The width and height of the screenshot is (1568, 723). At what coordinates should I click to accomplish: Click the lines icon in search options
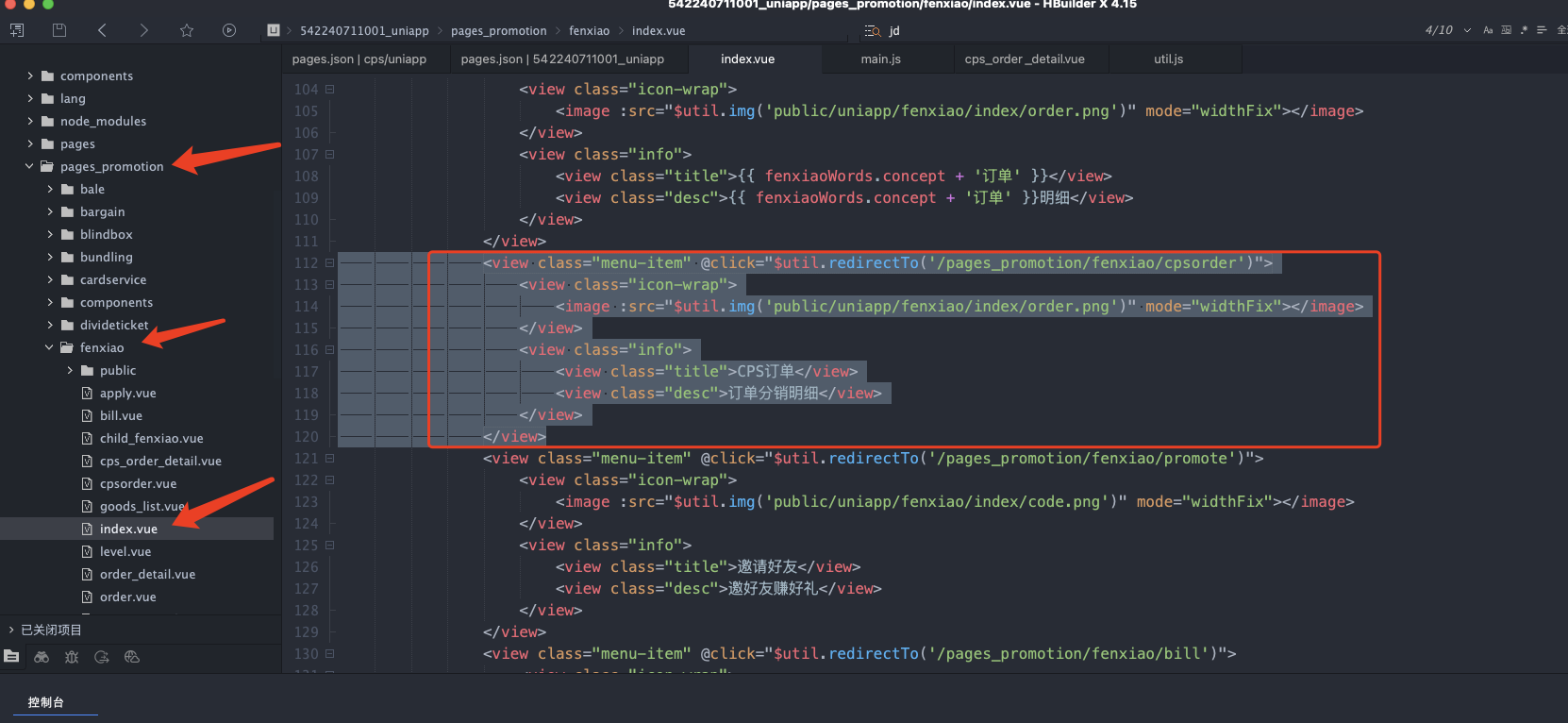tap(1542, 30)
